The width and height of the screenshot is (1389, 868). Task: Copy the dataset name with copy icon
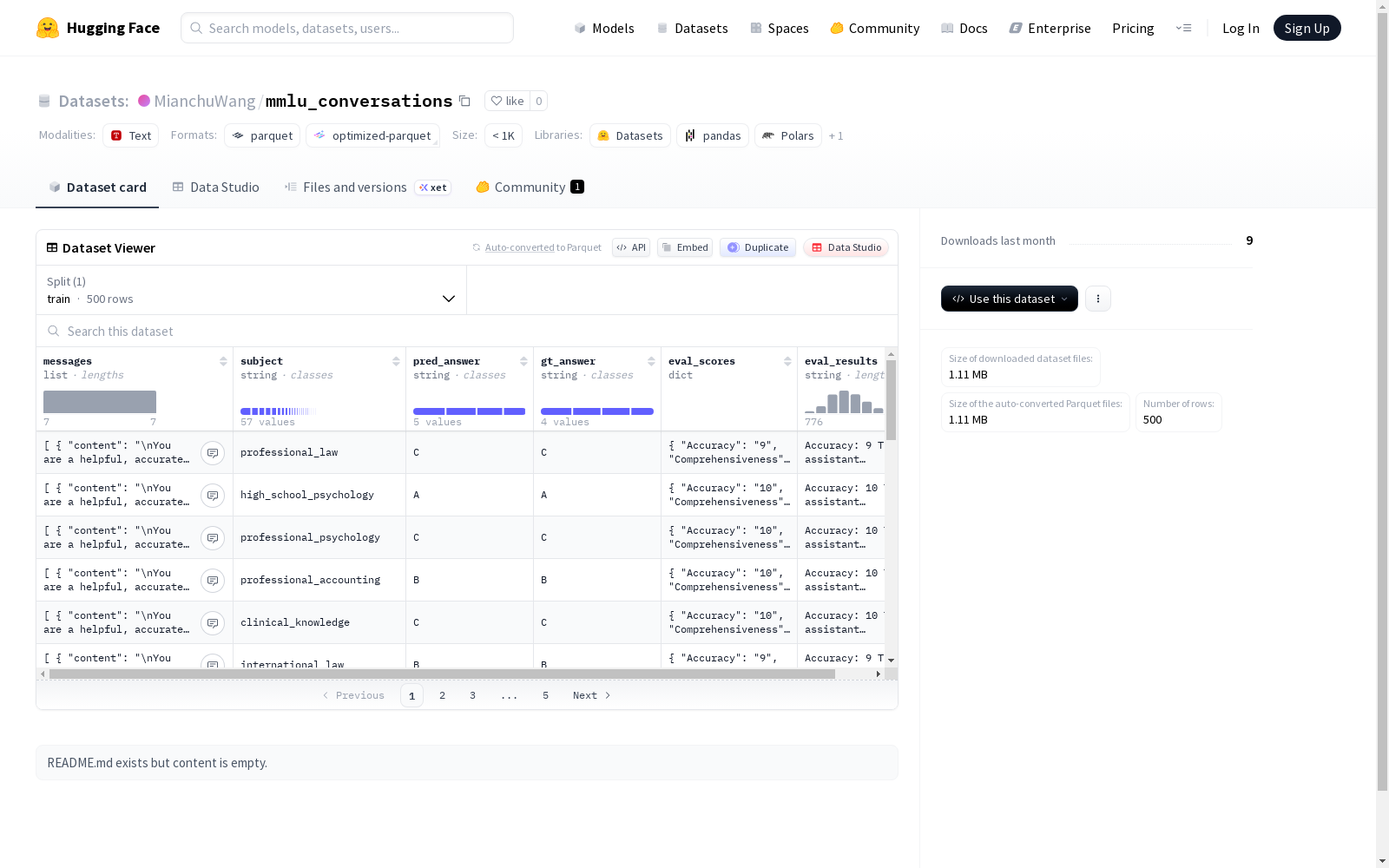coord(464,101)
